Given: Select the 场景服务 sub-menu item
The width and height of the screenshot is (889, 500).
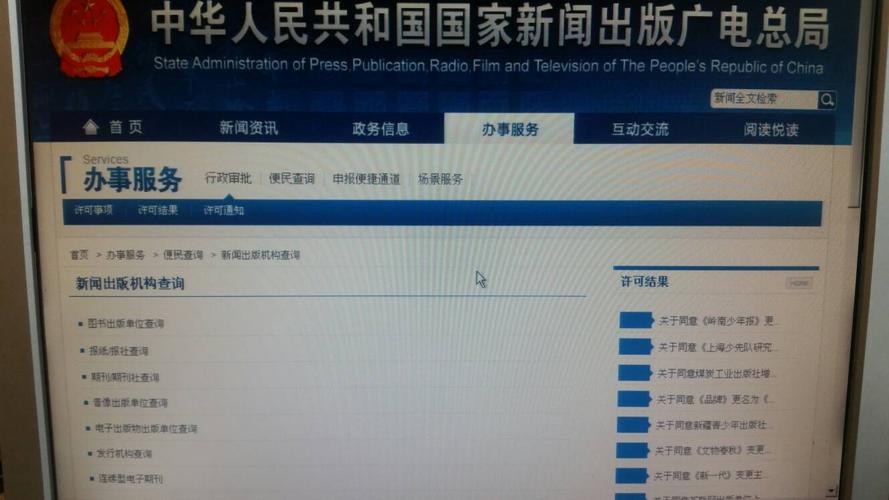Looking at the screenshot, I should [440, 179].
